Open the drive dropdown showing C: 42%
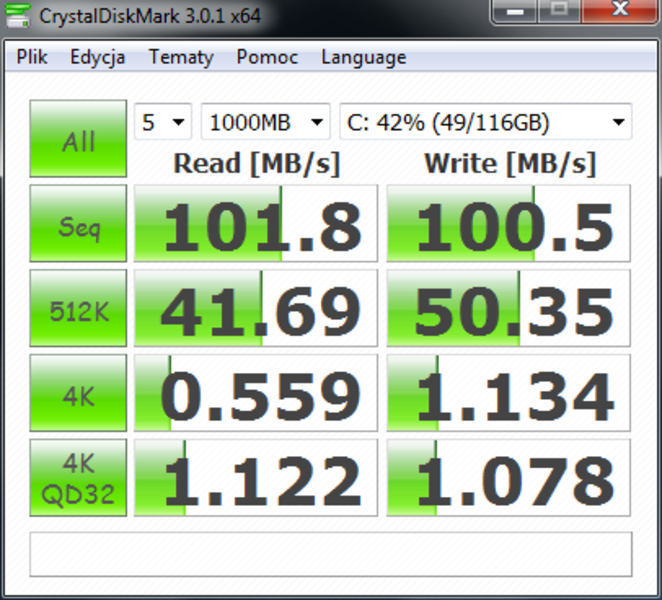This screenshot has width=662, height=600. [x=486, y=122]
